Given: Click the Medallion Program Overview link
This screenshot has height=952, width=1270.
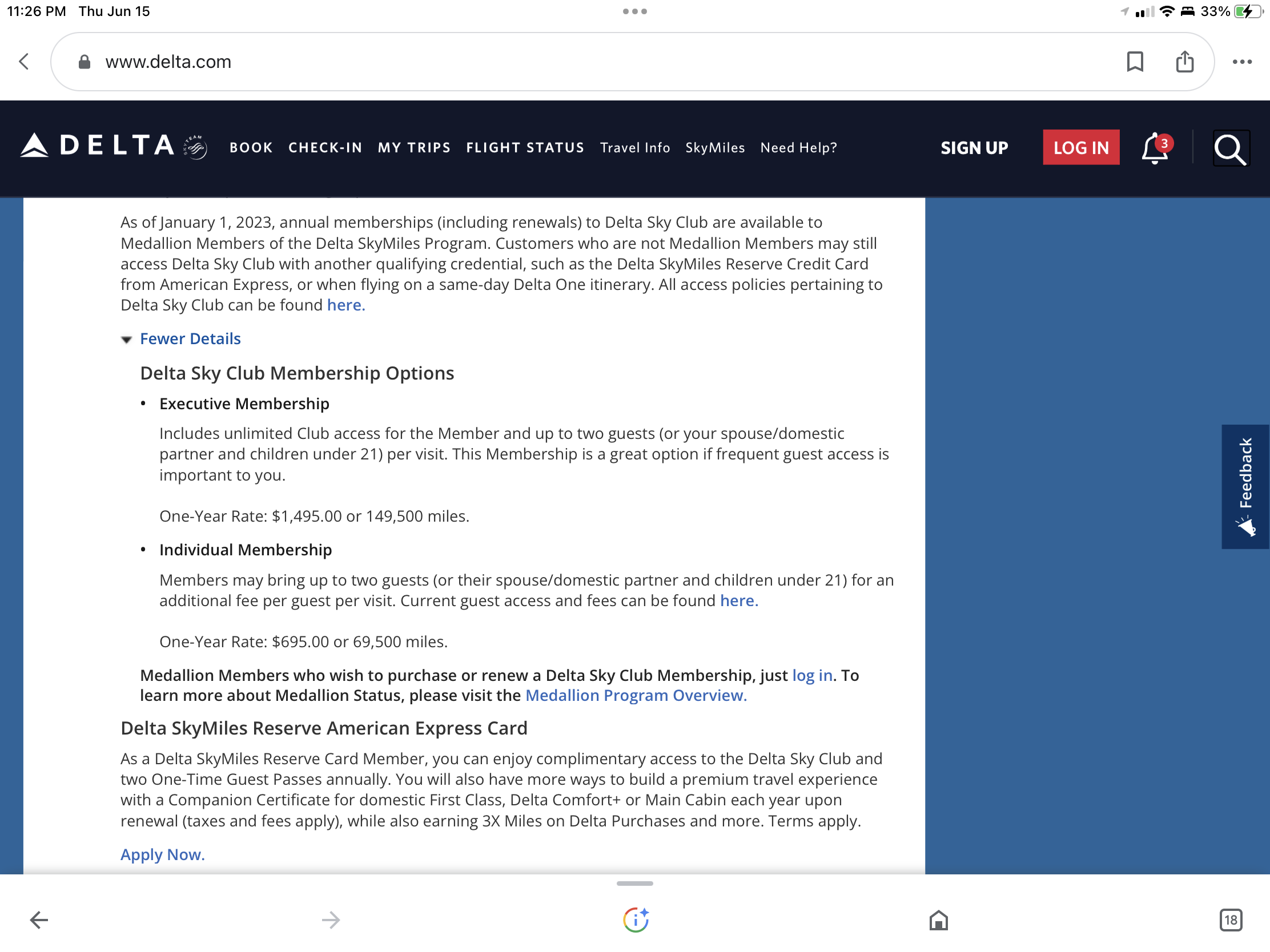Looking at the screenshot, I should click(x=636, y=695).
